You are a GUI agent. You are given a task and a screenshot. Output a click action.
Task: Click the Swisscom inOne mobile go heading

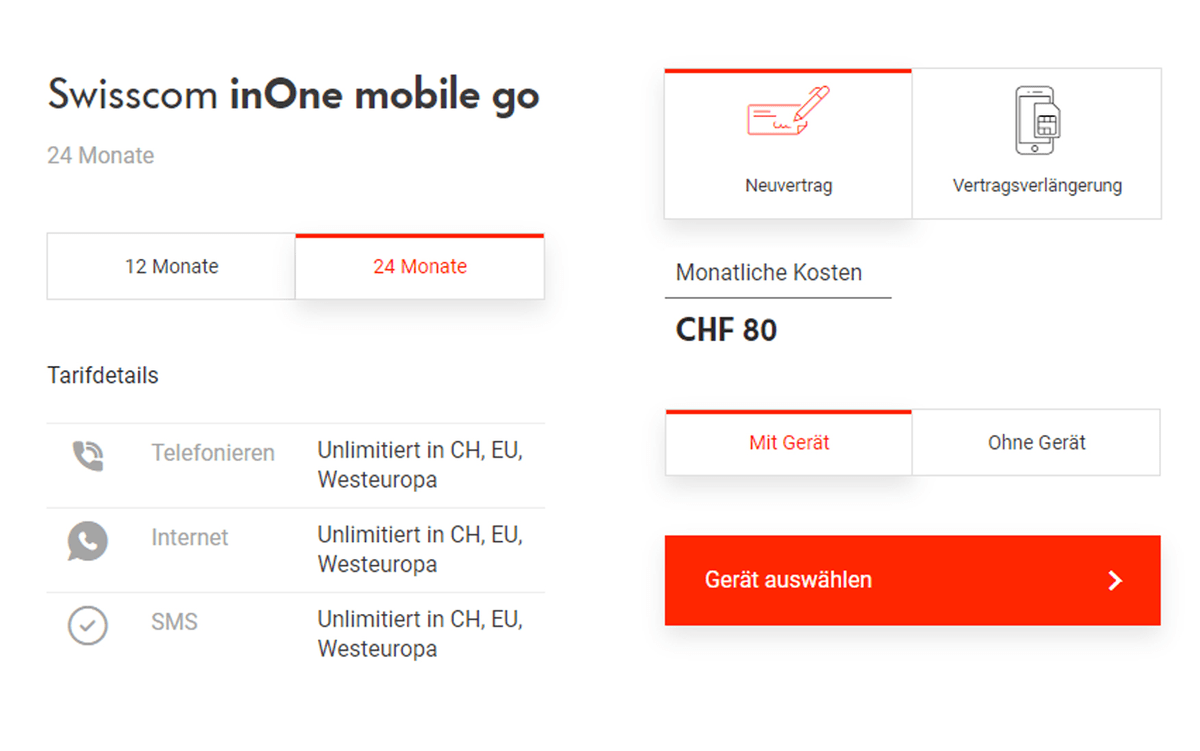(293, 96)
